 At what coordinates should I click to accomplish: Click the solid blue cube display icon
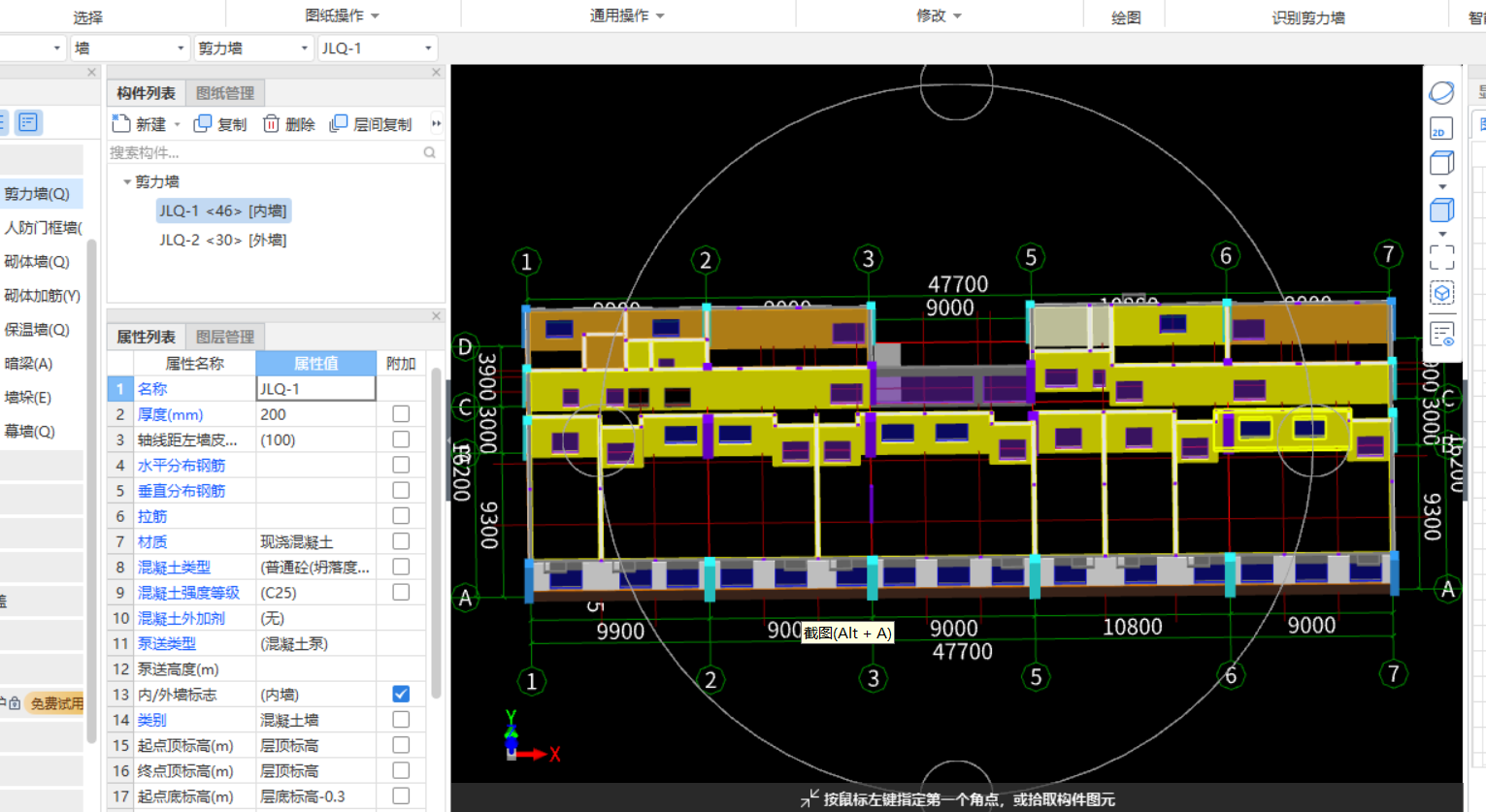[x=1441, y=210]
